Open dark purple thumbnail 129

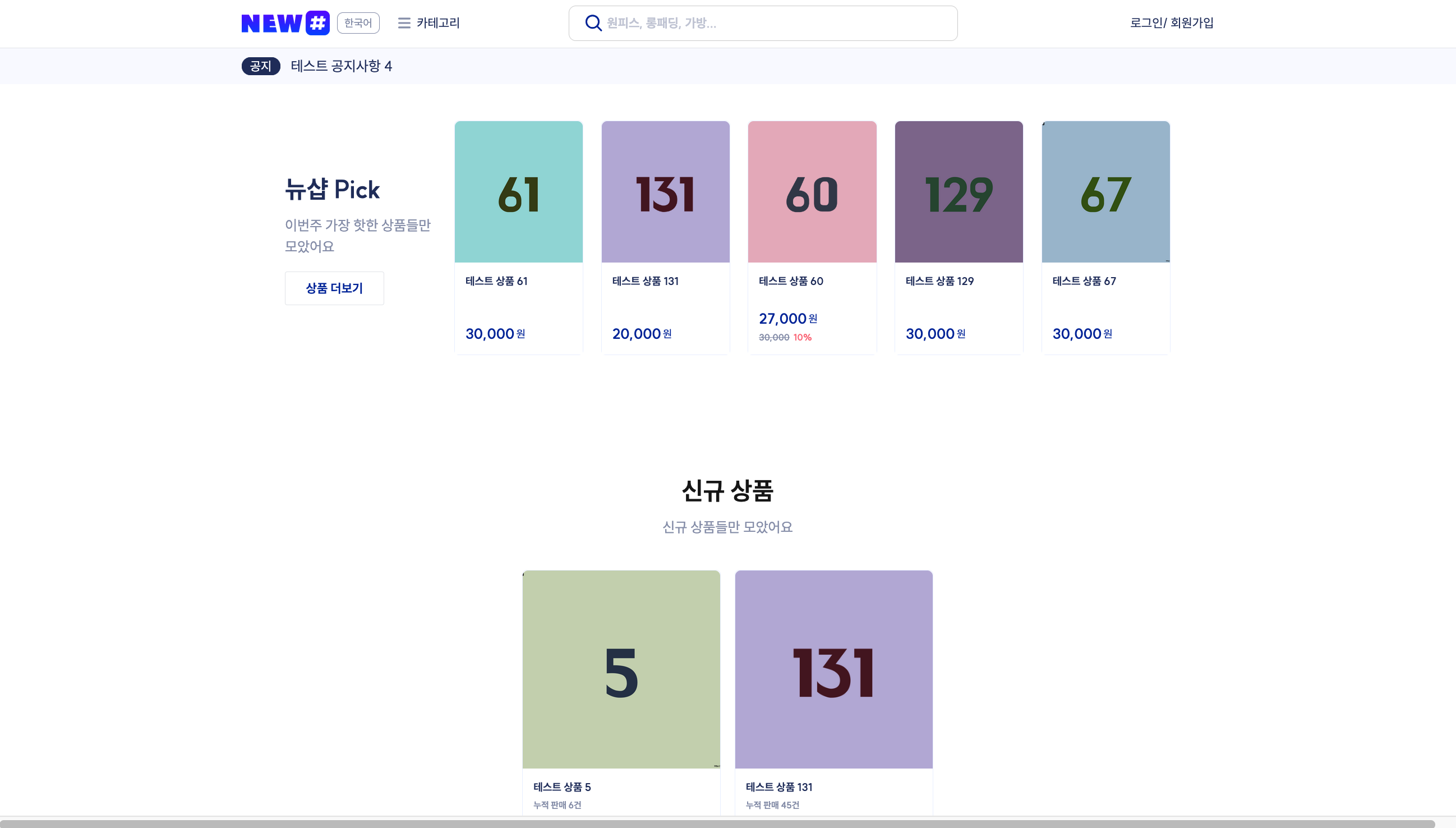click(x=959, y=192)
